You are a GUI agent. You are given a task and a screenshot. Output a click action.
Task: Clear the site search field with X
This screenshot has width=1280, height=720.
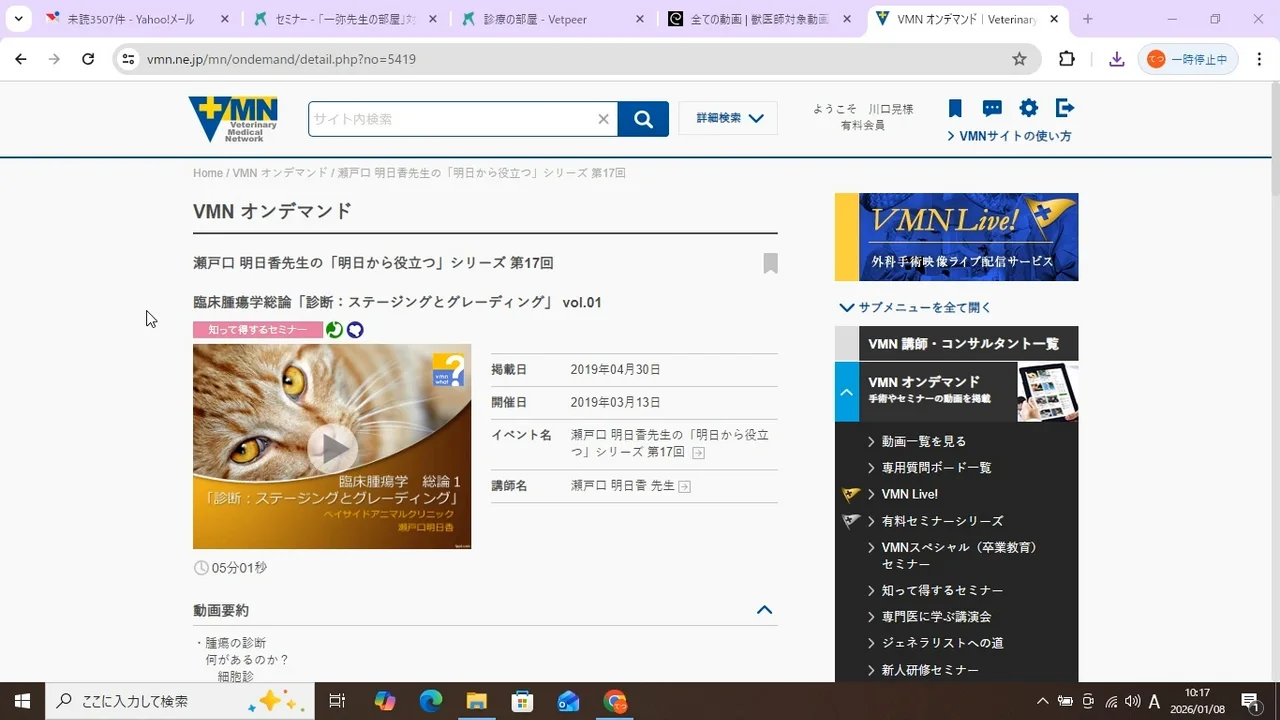tap(603, 119)
